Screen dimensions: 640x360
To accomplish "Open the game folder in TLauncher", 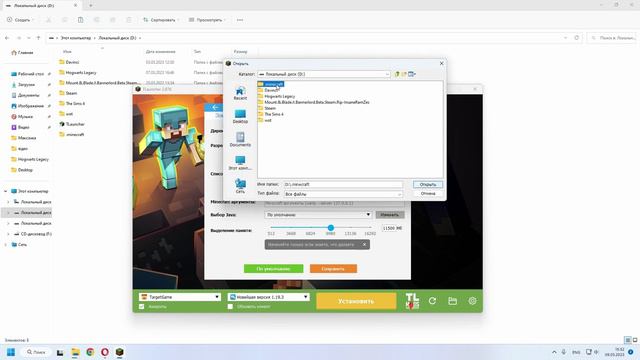I will [x=452, y=301].
